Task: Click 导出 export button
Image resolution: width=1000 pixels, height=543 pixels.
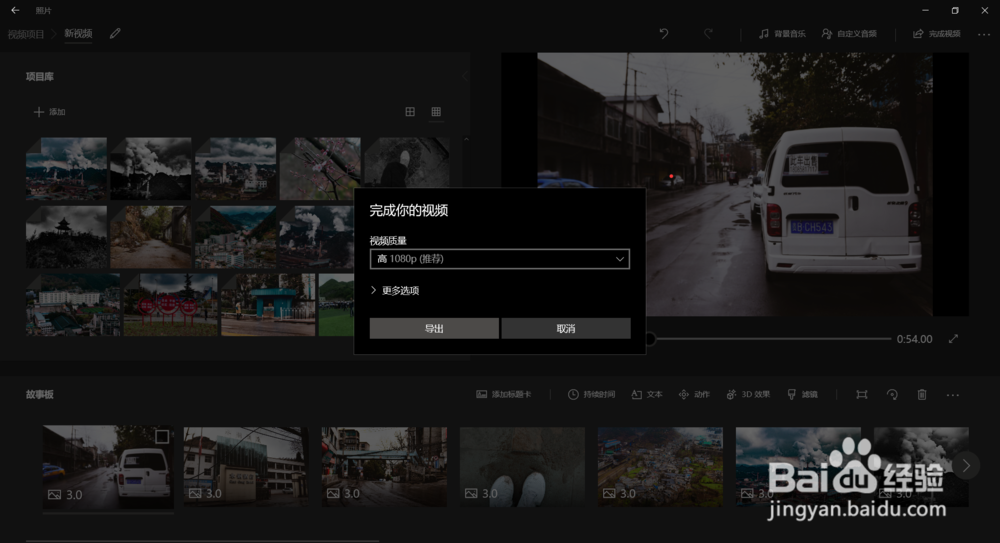Action: (434, 329)
